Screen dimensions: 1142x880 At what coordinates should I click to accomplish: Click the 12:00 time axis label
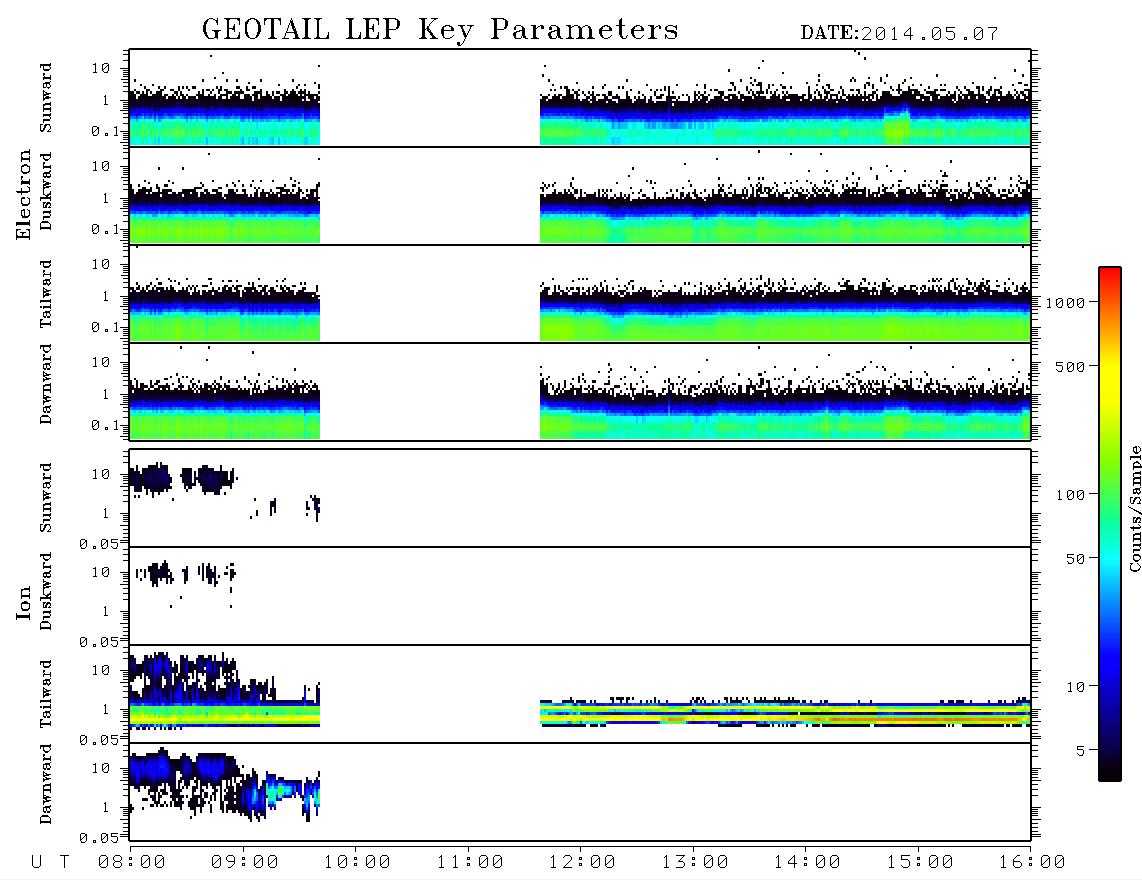582,863
